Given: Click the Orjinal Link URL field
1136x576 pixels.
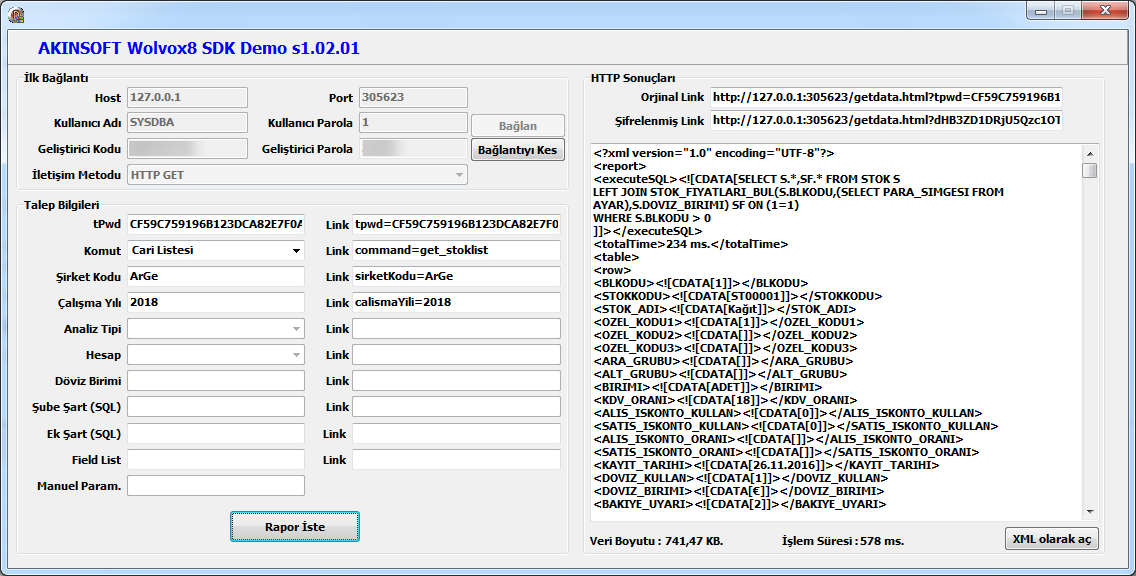Looking at the screenshot, I should (886, 97).
